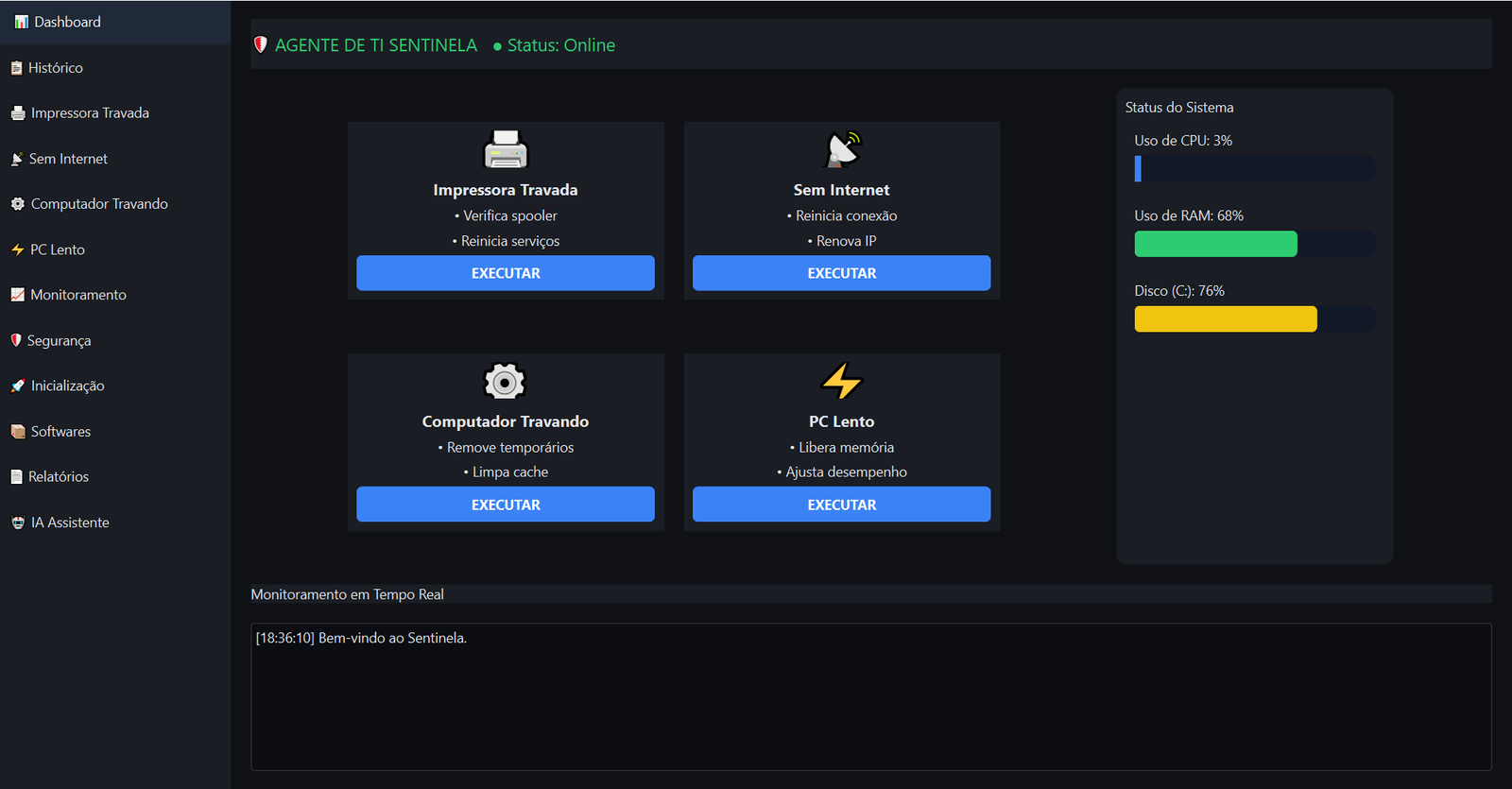Run EXECUTAR on PC Lento card
1512x789 pixels.
pyautogui.click(x=842, y=505)
